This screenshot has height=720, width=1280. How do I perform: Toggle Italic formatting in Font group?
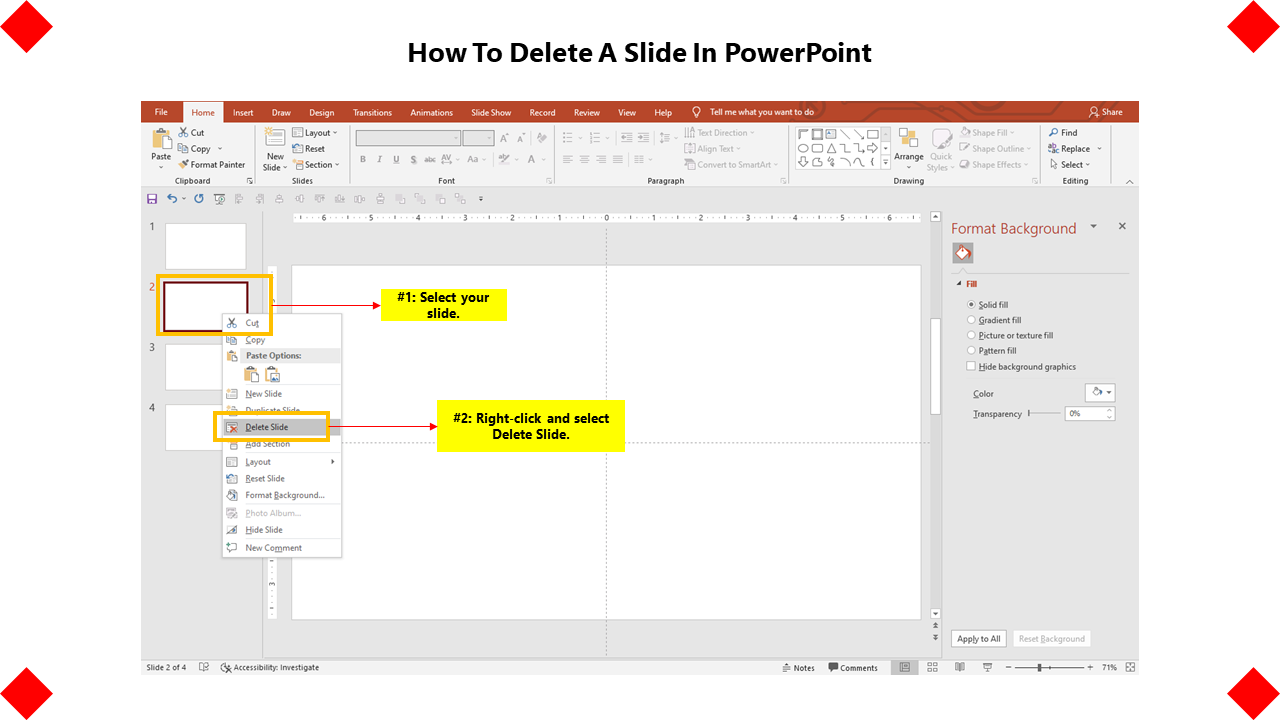click(x=380, y=159)
